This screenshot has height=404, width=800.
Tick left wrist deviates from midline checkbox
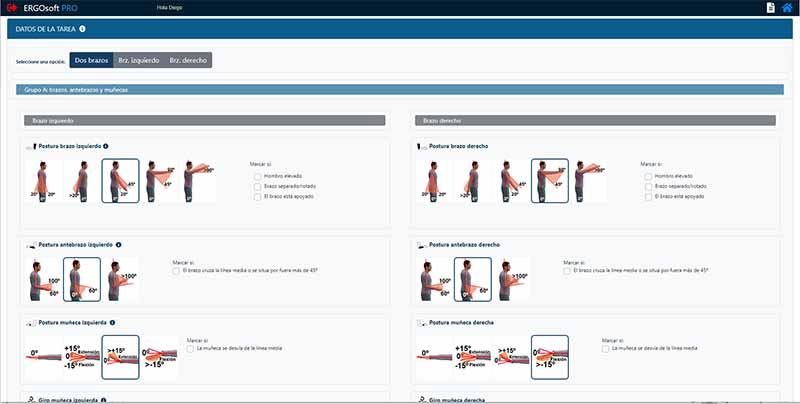coord(190,349)
